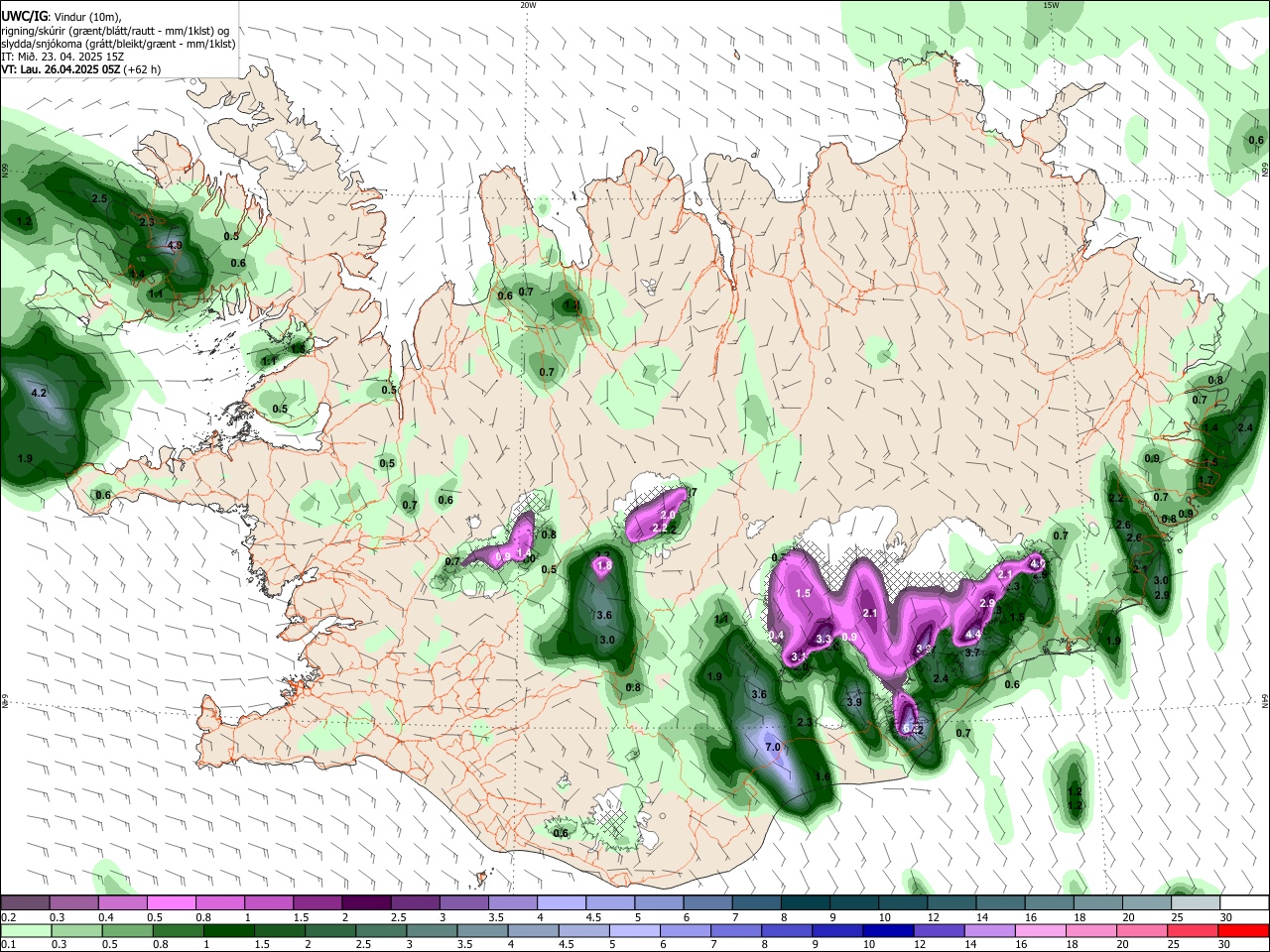
Task: Click the palest green first swatch in rain legend
Action: (25, 930)
